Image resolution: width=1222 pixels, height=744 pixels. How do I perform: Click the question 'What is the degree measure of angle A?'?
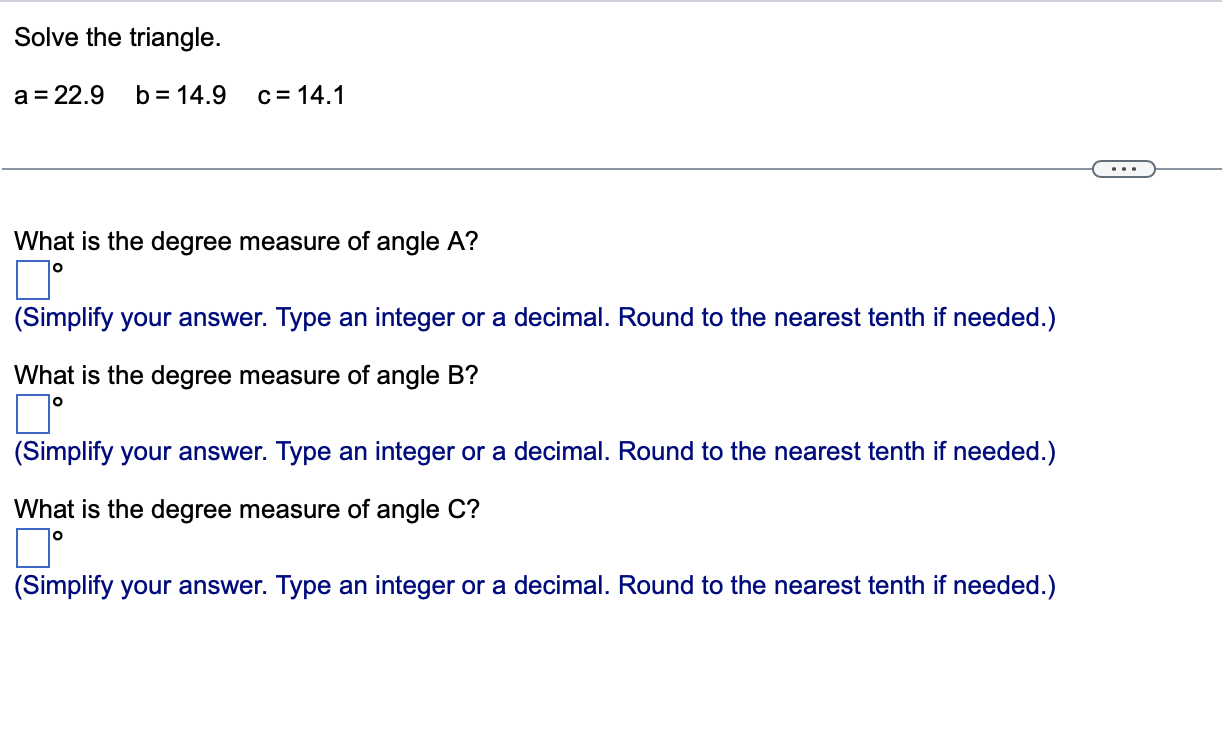pyautogui.click(x=246, y=241)
